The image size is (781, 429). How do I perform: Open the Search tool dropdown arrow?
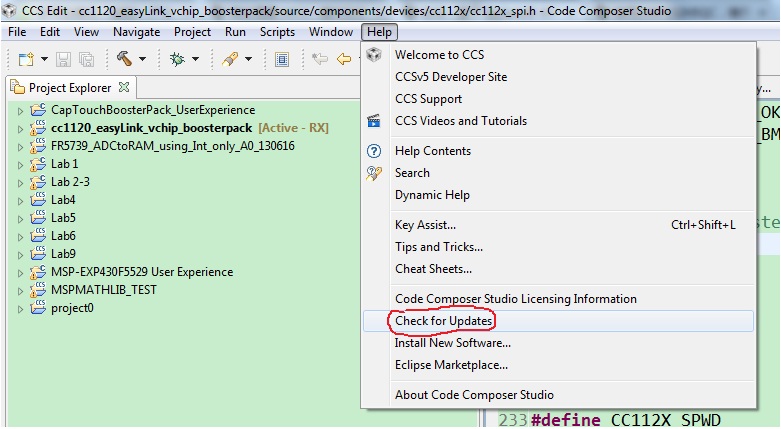pyautogui.click(x=249, y=59)
